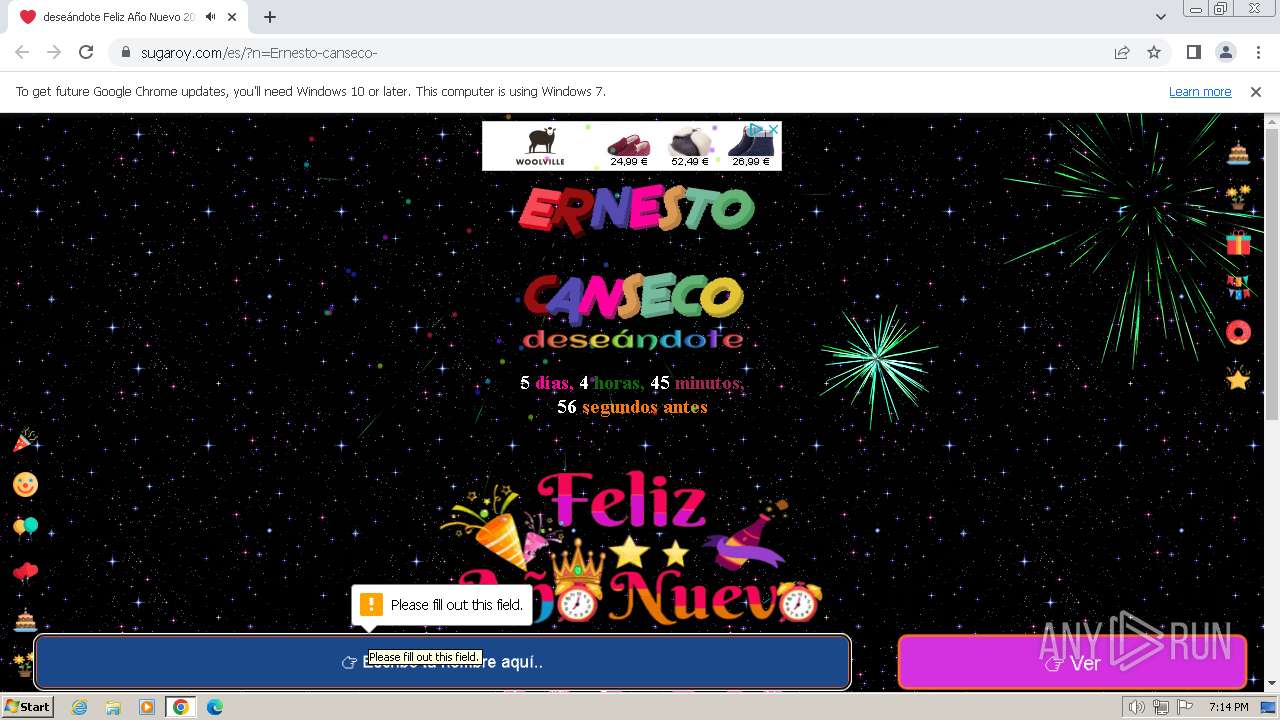Open the system tray volume control
Screen dimensions: 1280x720
coord(1137,707)
